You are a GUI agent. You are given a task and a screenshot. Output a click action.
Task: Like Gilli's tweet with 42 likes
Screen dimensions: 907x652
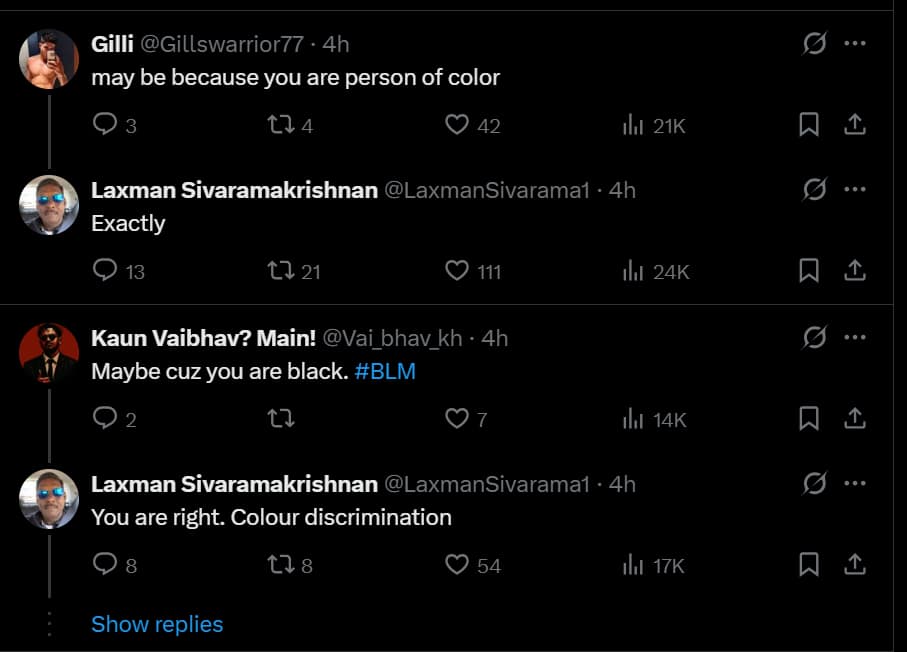click(457, 125)
